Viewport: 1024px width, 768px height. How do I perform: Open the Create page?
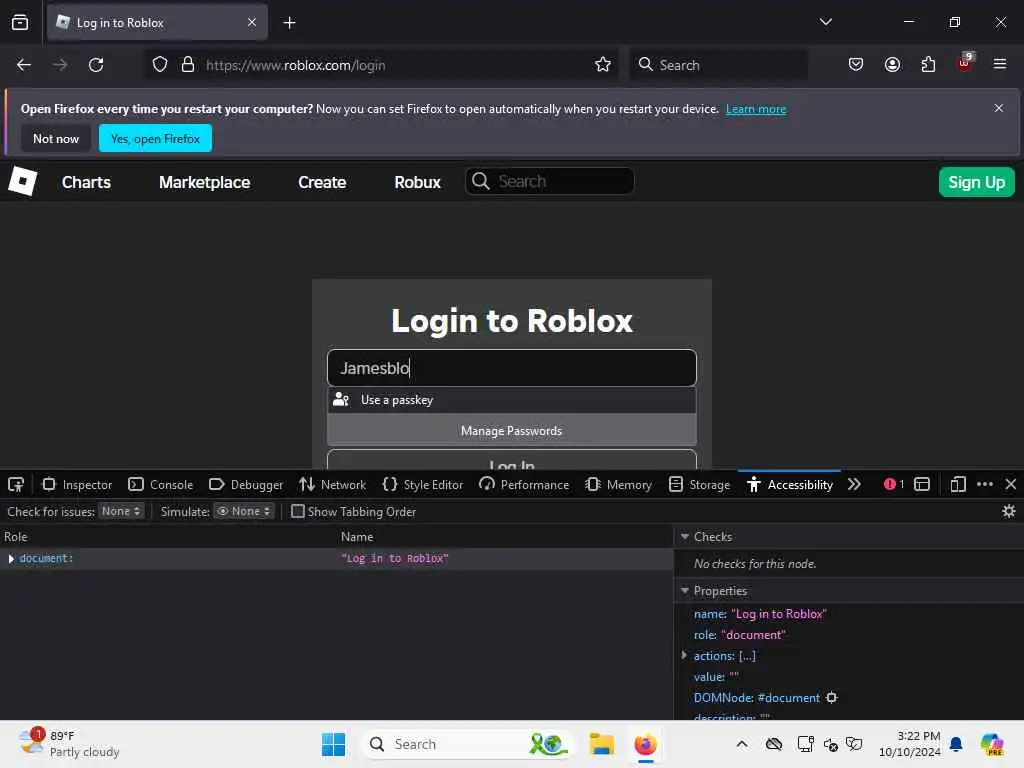[x=322, y=182]
